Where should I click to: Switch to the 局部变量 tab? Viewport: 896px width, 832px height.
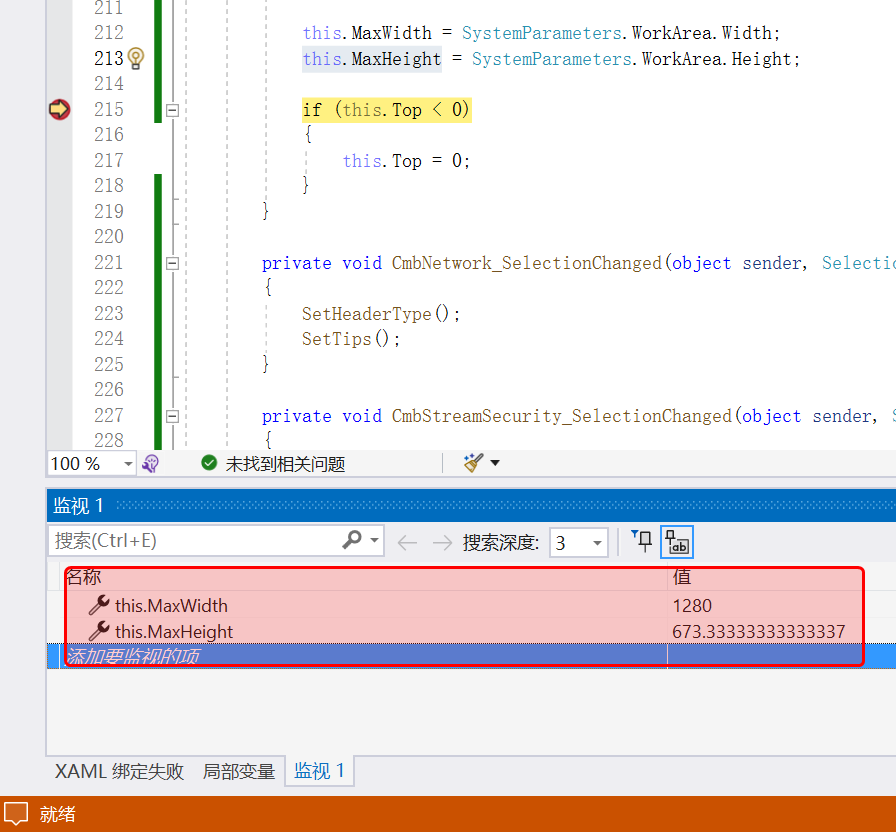(239, 771)
